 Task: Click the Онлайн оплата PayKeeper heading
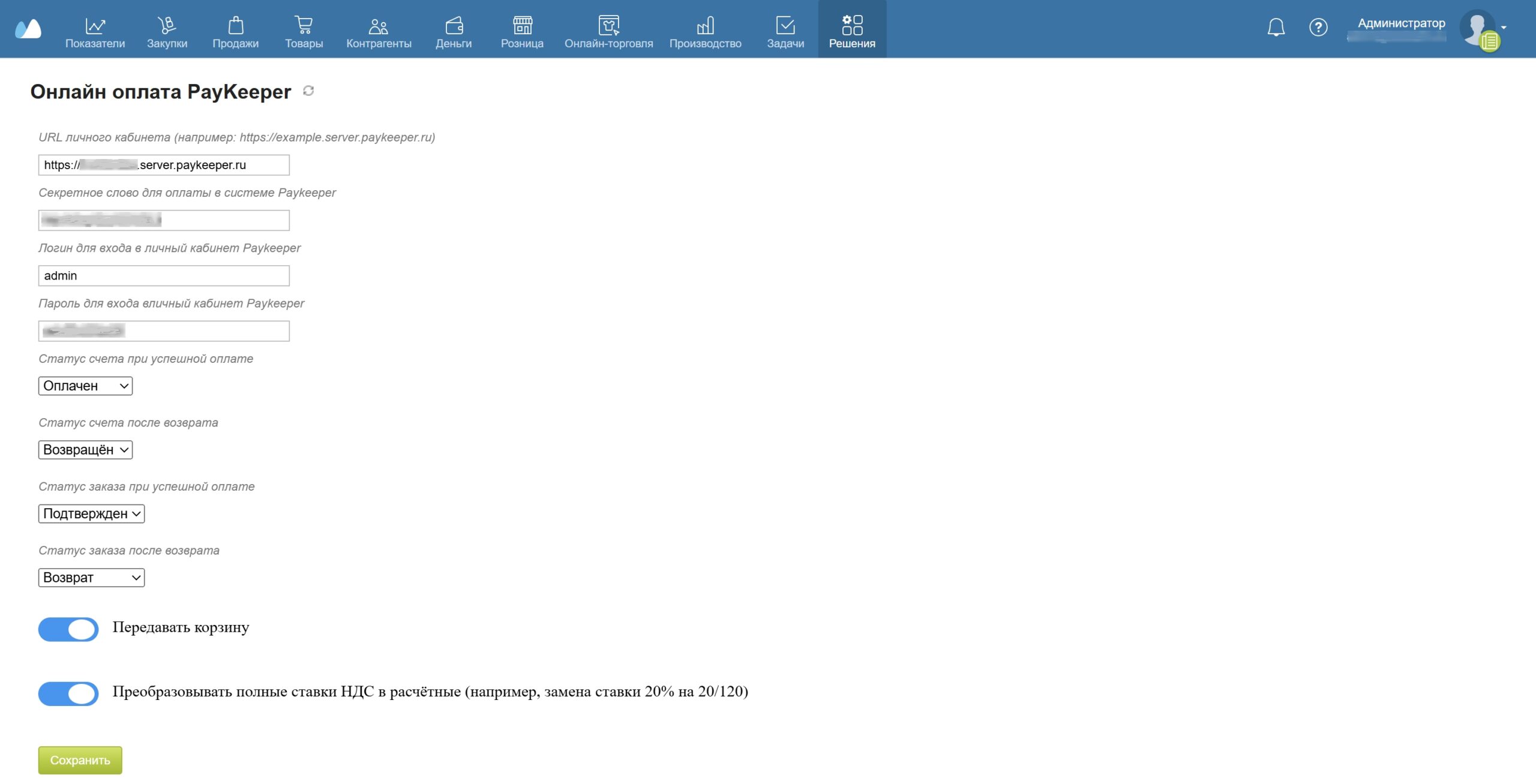click(x=161, y=92)
